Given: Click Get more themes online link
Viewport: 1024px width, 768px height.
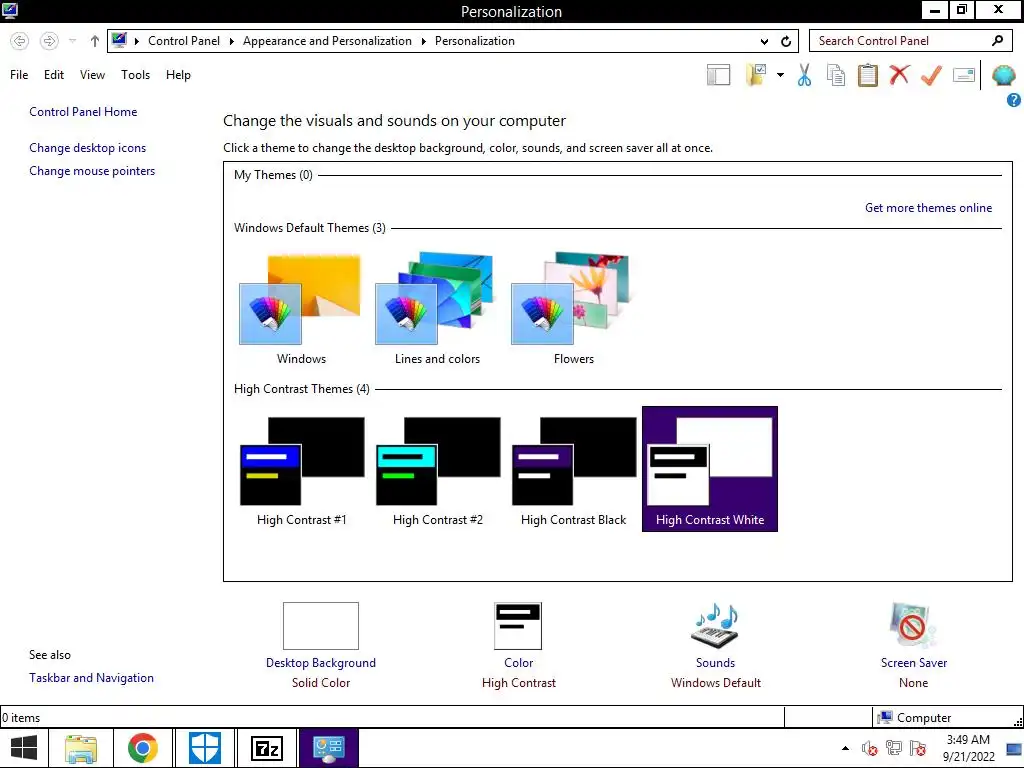Looking at the screenshot, I should coord(928,208).
